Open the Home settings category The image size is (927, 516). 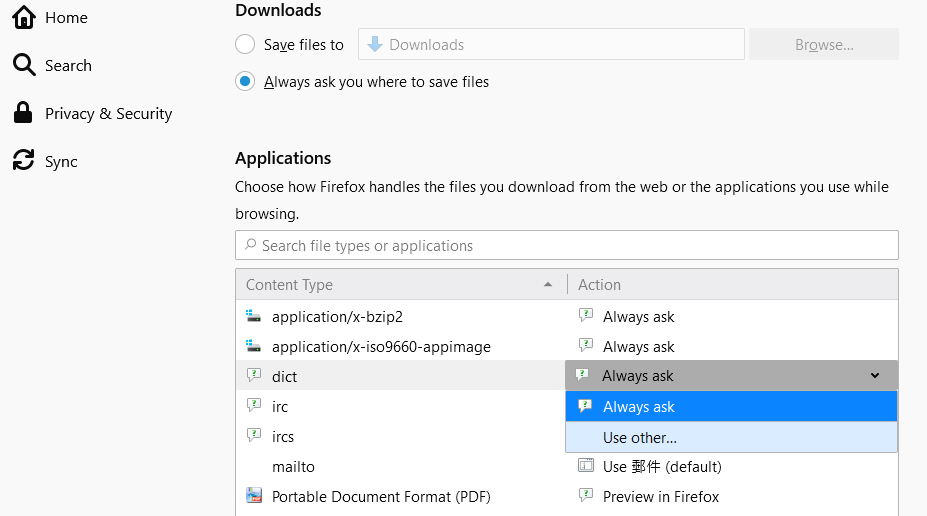(50, 17)
